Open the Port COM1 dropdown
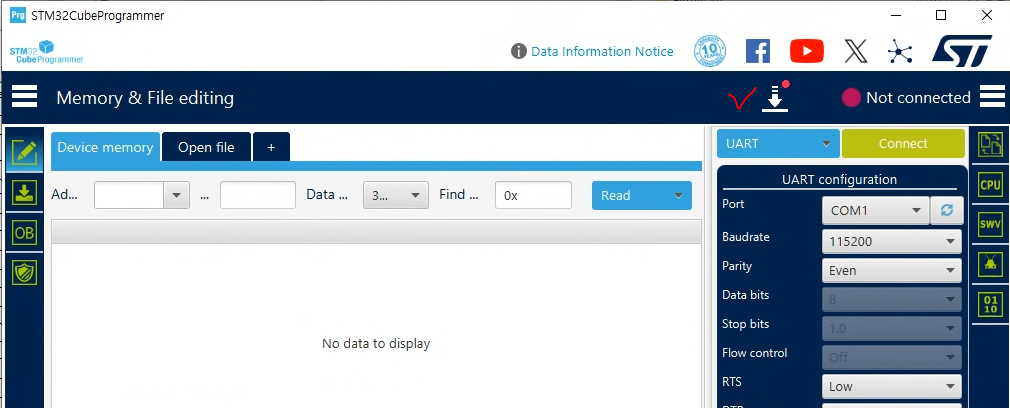Image resolution: width=1010 pixels, height=408 pixels. [x=875, y=210]
